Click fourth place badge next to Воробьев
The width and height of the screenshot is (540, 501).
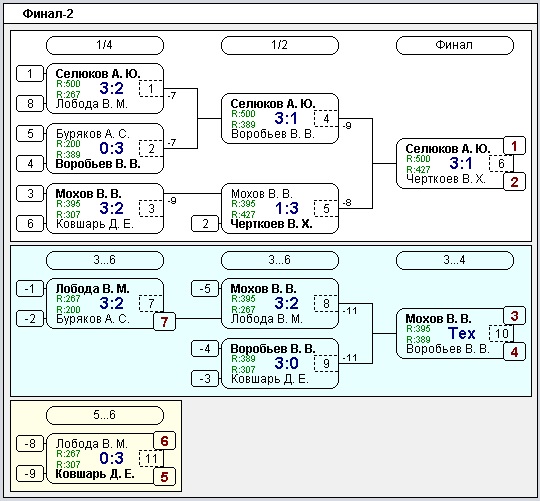(514, 352)
